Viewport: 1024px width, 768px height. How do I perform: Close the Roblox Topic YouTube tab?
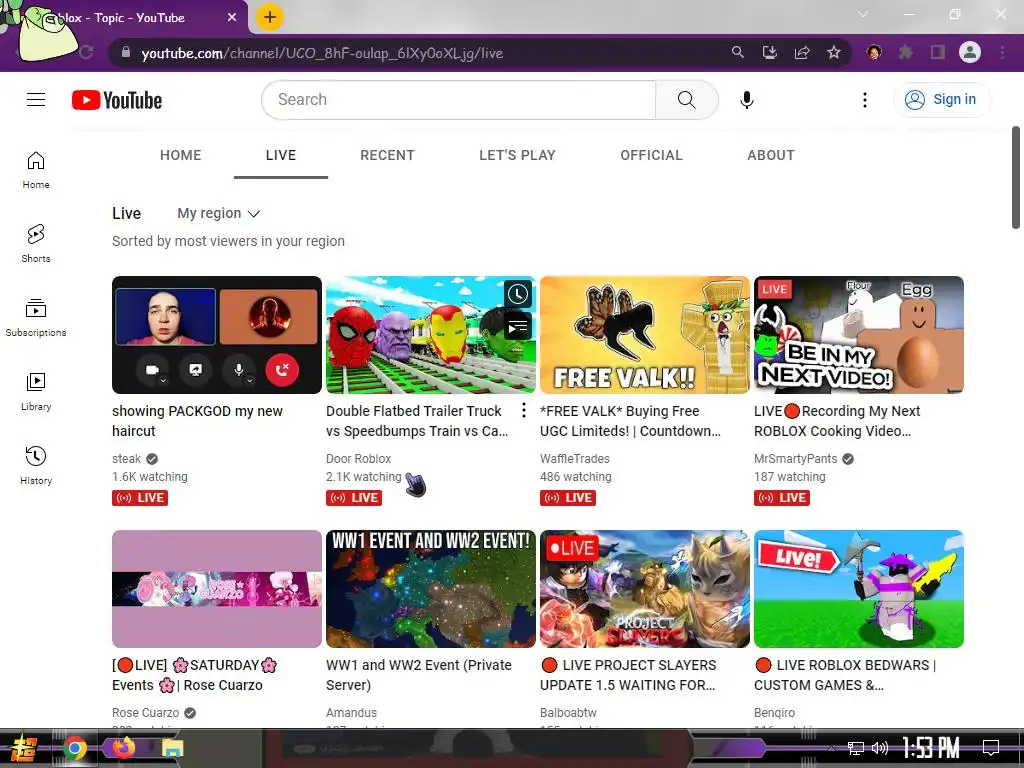pyautogui.click(x=232, y=18)
